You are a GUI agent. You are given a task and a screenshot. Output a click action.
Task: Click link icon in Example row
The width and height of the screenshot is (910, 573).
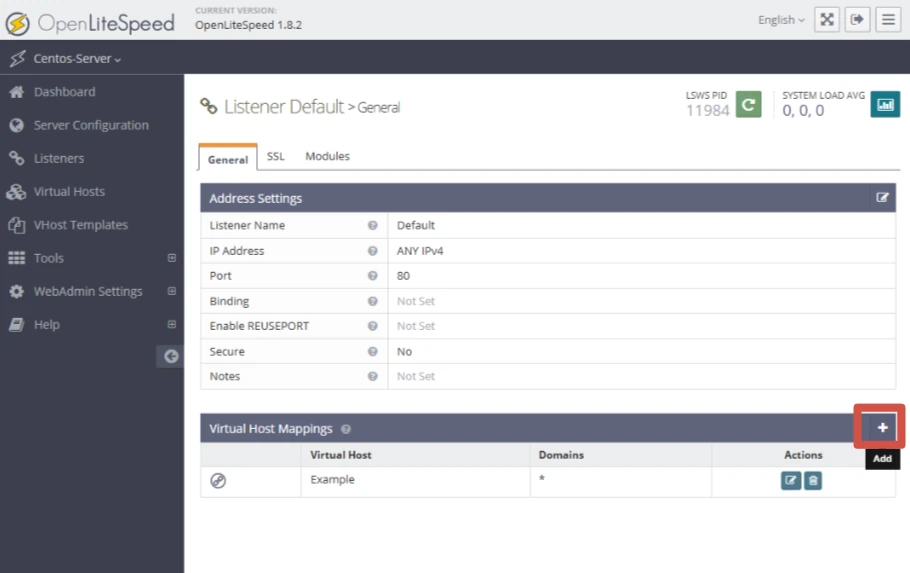point(218,481)
